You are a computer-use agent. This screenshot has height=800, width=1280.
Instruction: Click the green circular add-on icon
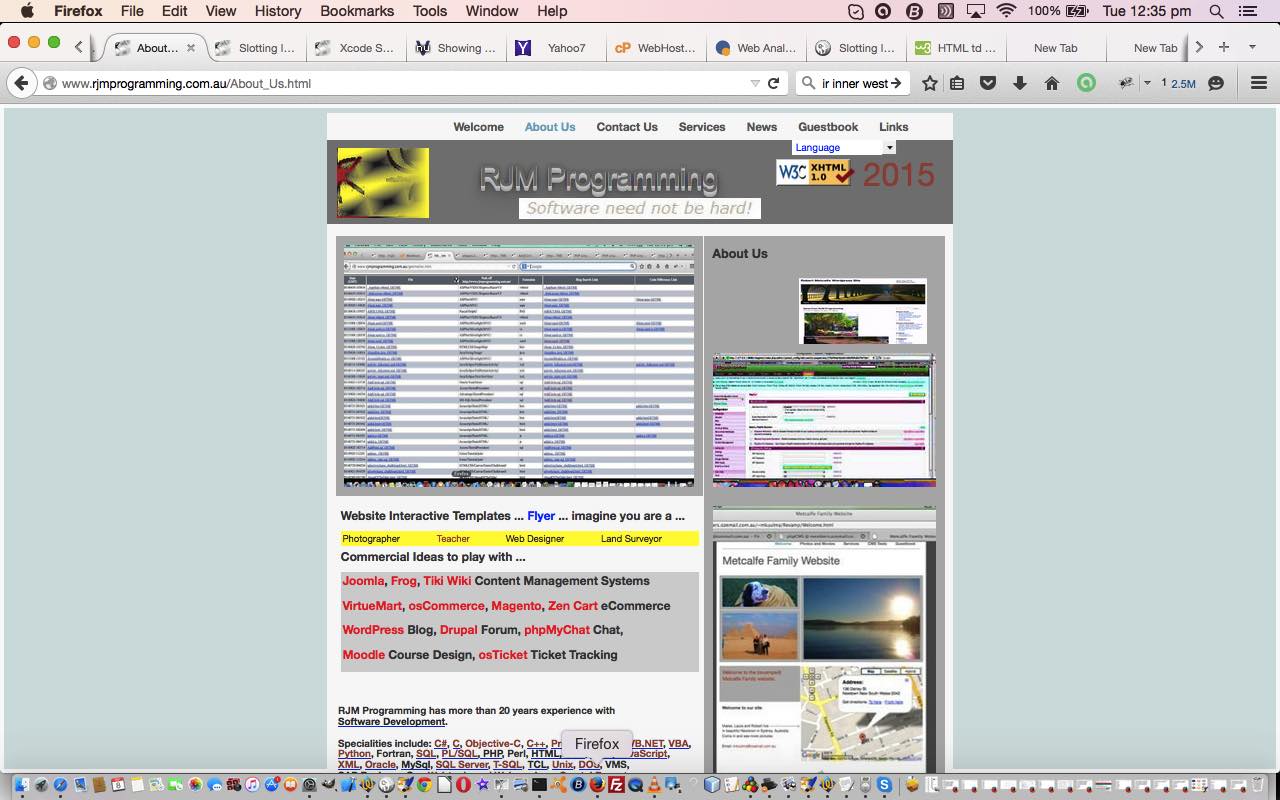click(1086, 83)
